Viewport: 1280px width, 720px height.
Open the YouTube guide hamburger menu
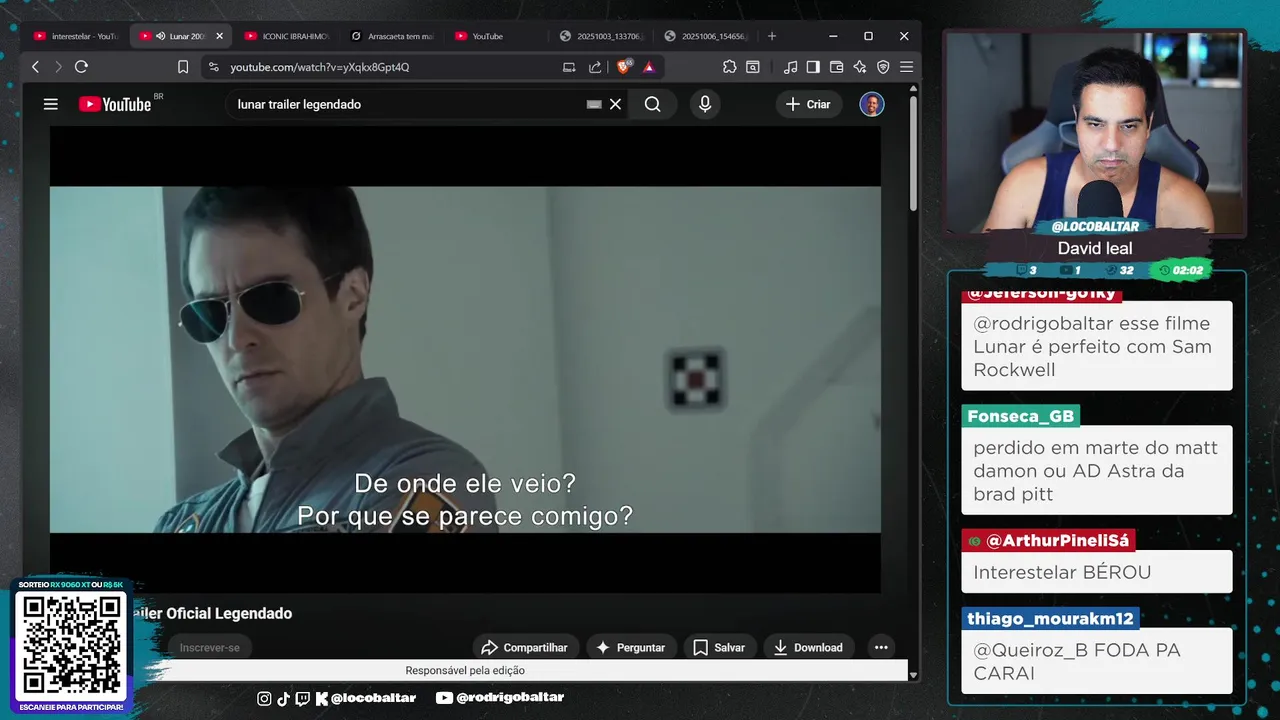click(x=51, y=104)
